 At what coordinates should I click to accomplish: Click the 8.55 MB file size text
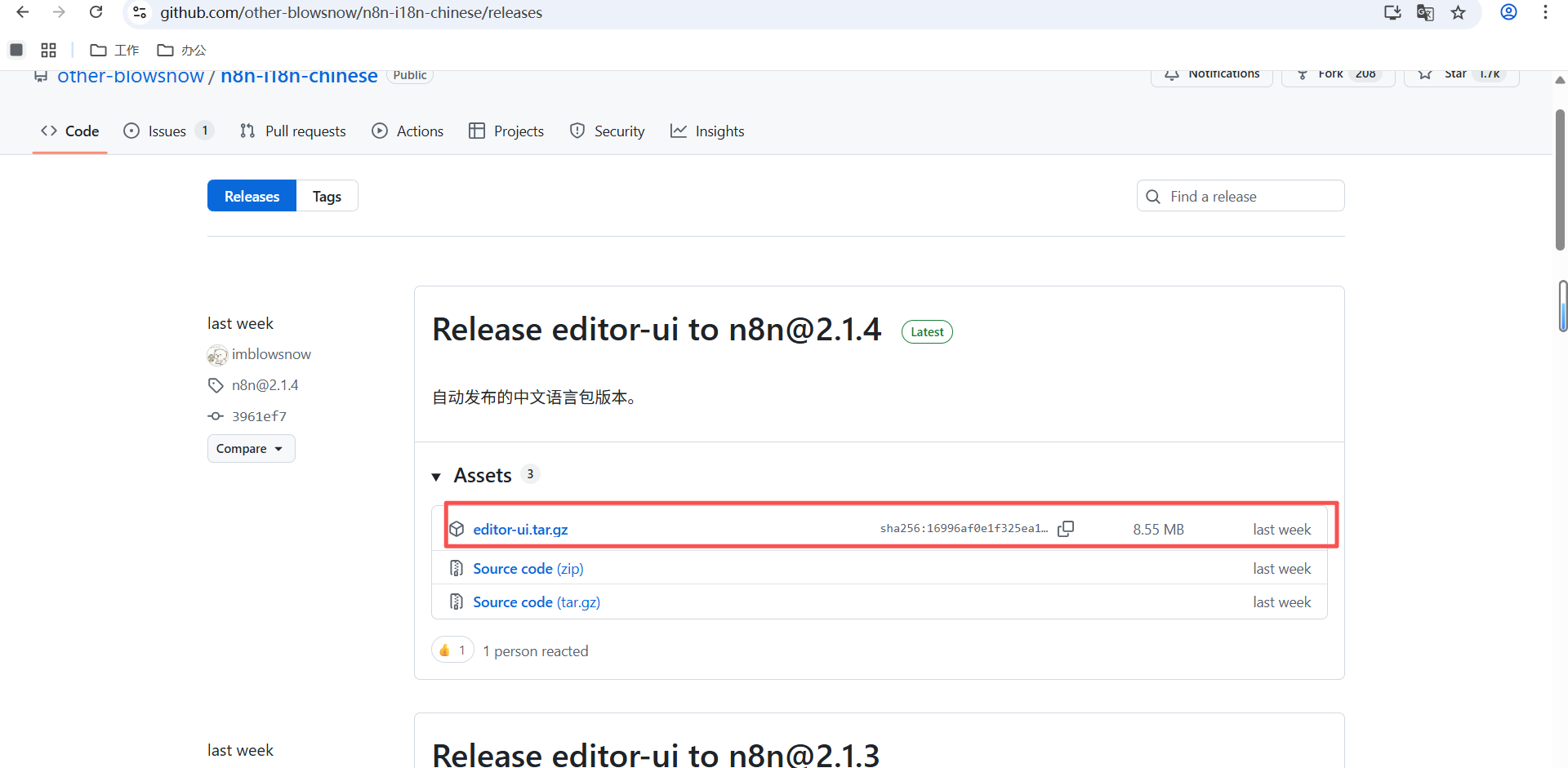1158,530
